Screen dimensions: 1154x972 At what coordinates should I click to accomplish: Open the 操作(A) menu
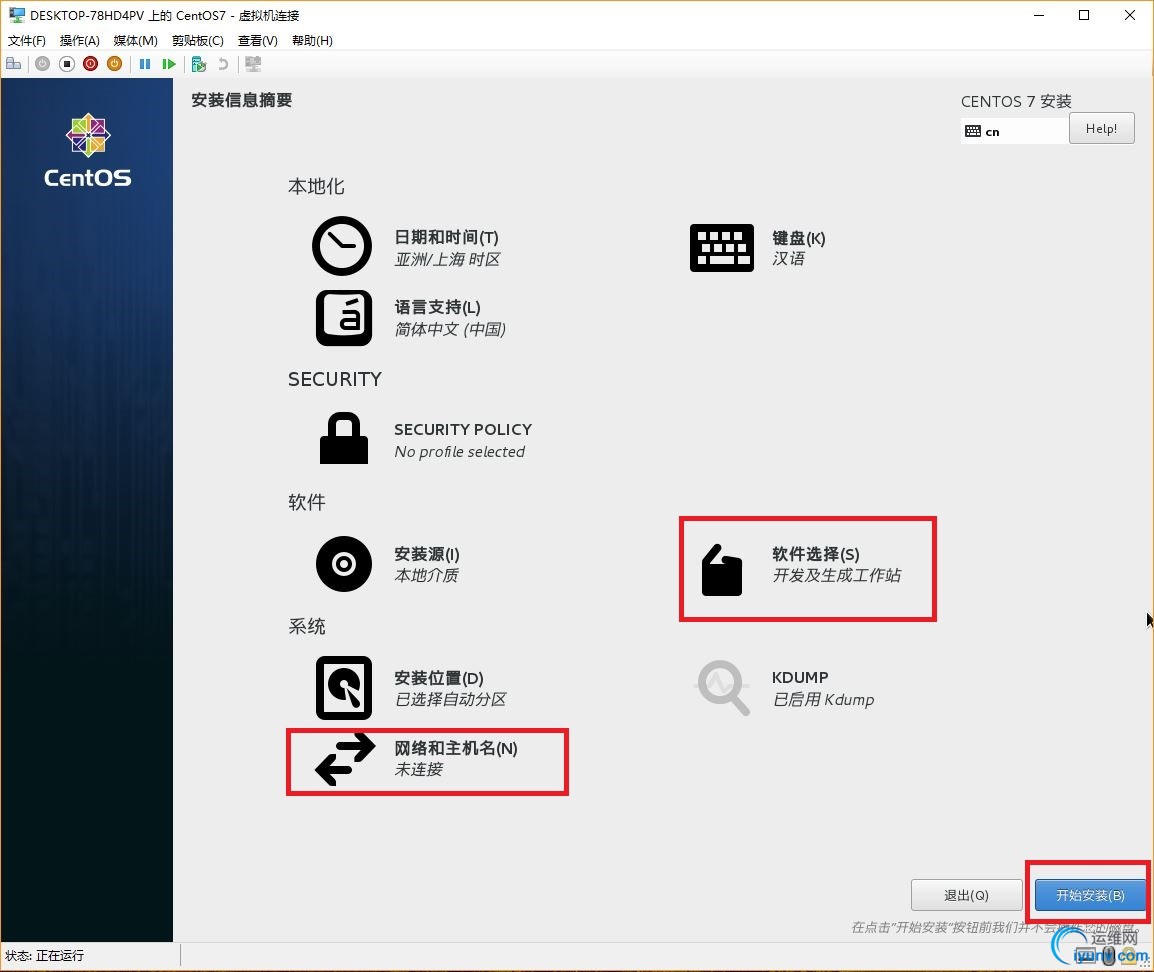coord(79,40)
